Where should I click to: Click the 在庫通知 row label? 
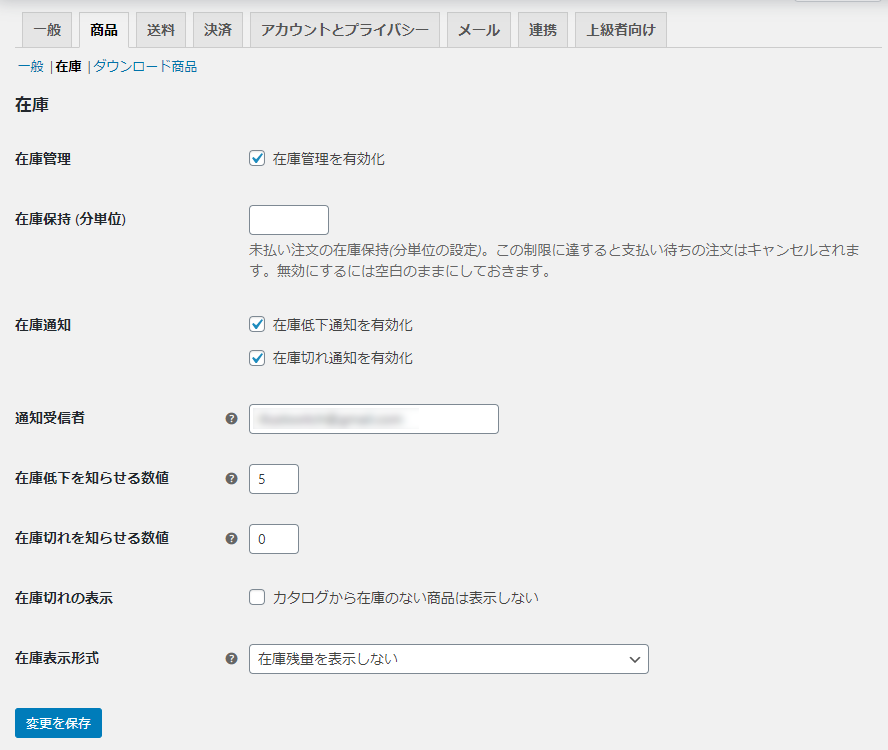pos(43,325)
